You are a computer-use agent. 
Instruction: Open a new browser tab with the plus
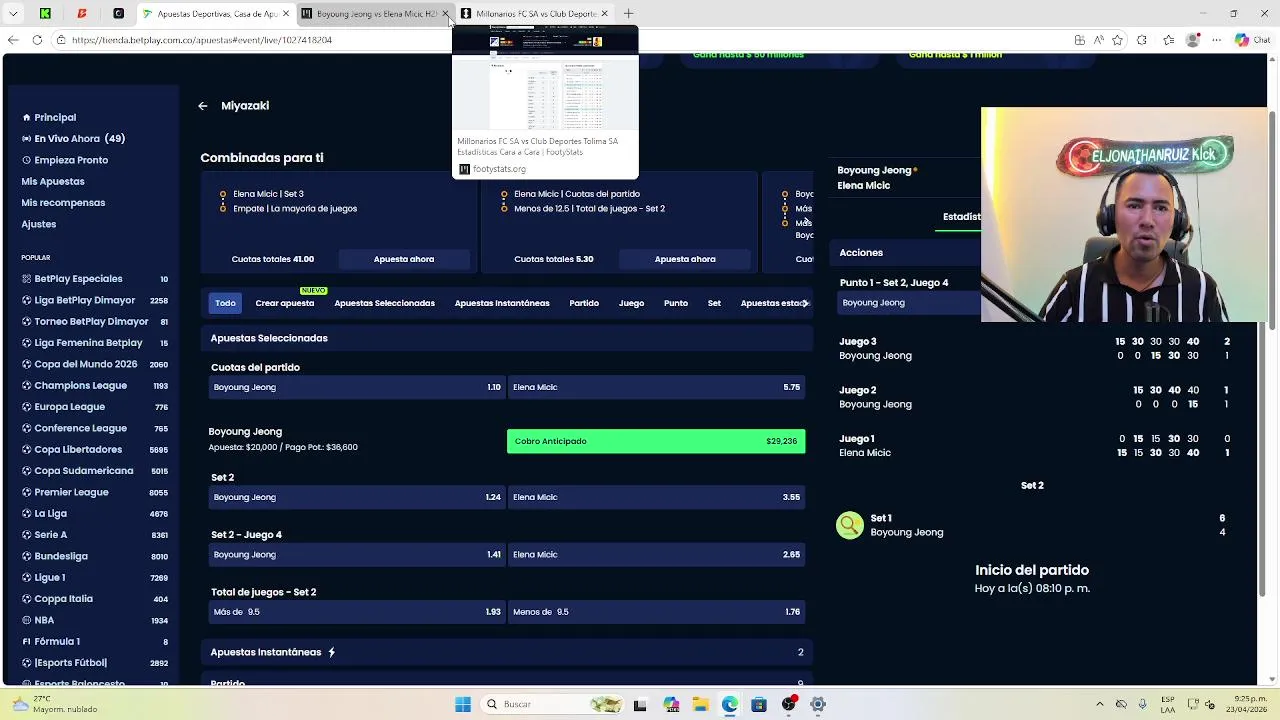coord(628,13)
